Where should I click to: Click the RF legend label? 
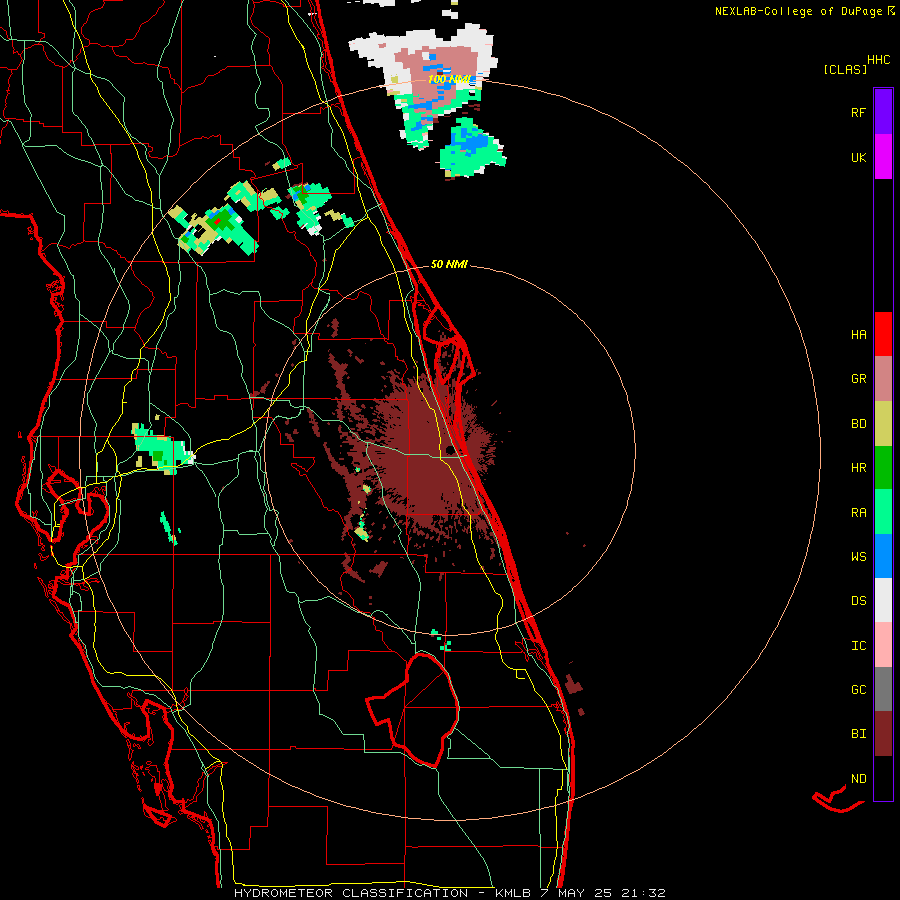(858, 112)
